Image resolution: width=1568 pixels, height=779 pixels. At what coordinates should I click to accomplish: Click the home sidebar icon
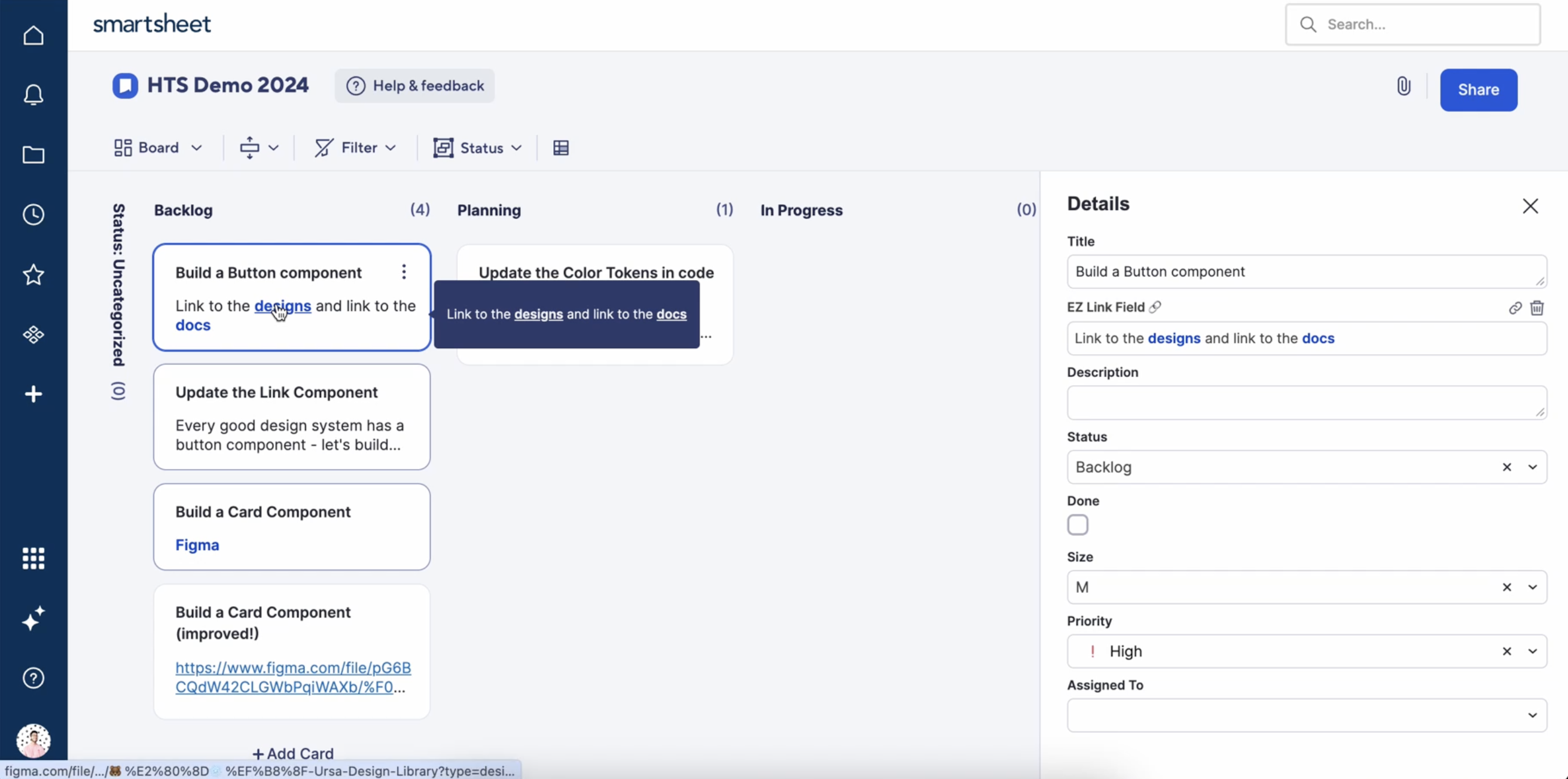[33, 35]
